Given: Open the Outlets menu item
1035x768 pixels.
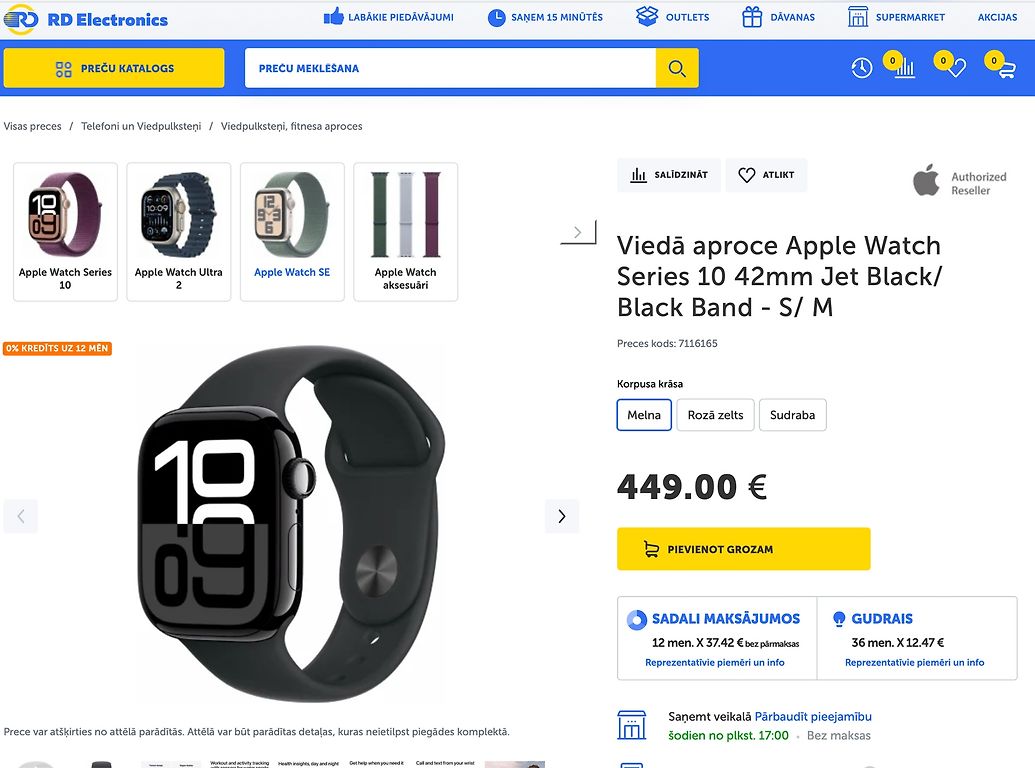Looking at the screenshot, I should [x=673, y=16].
